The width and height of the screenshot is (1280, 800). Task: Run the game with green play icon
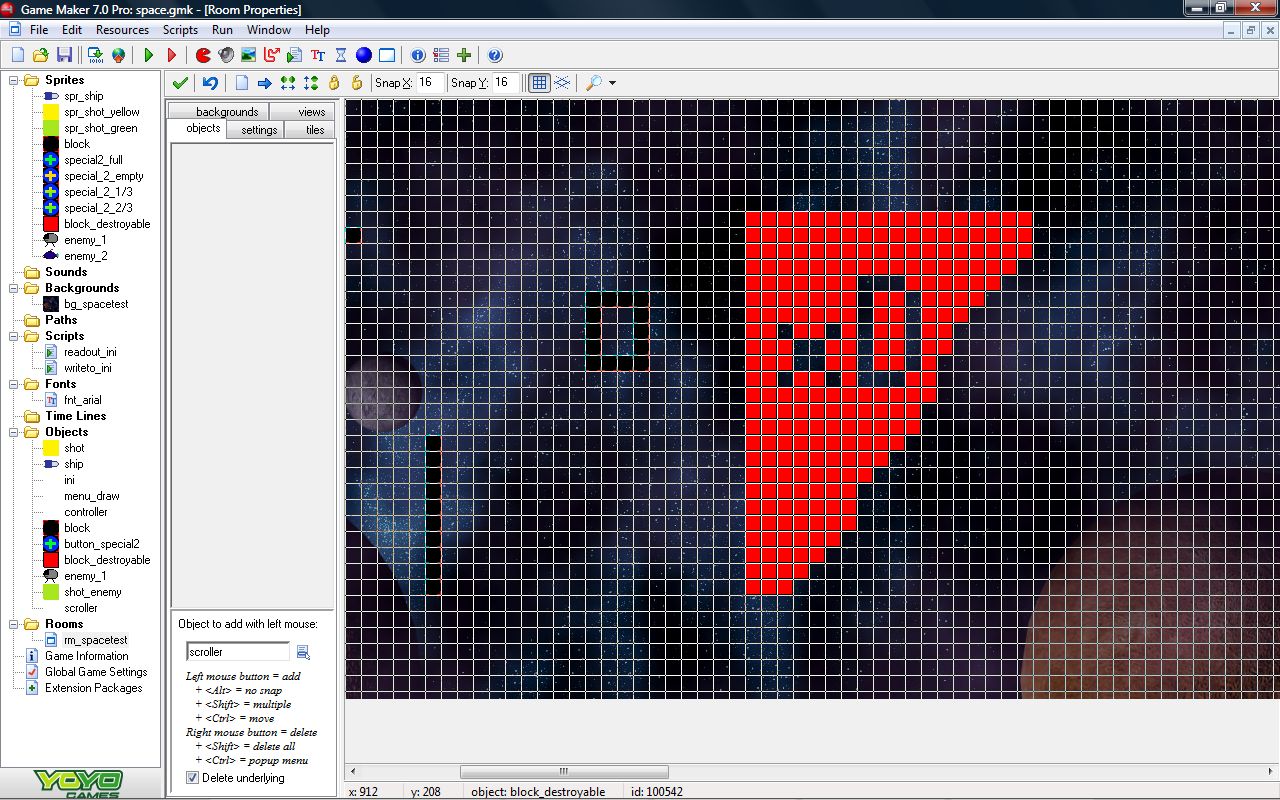pyautogui.click(x=149, y=56)
